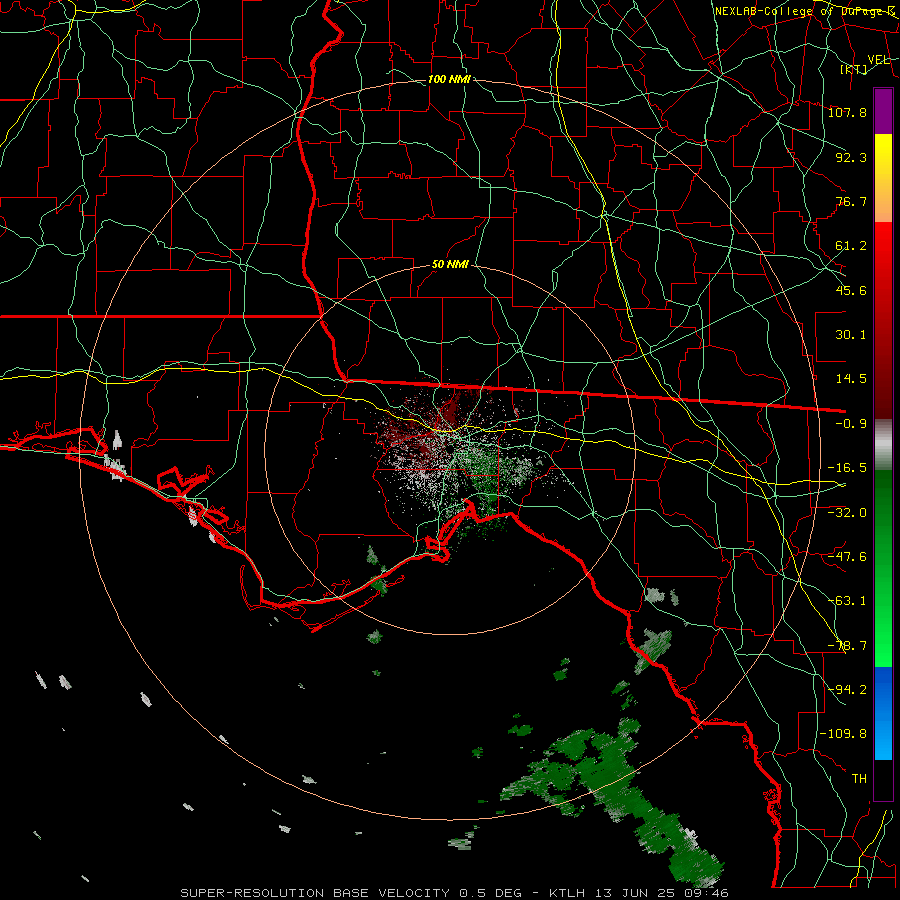Click the TH legend label
Viewport: 900px width, 900px height.
click(859, 779)
